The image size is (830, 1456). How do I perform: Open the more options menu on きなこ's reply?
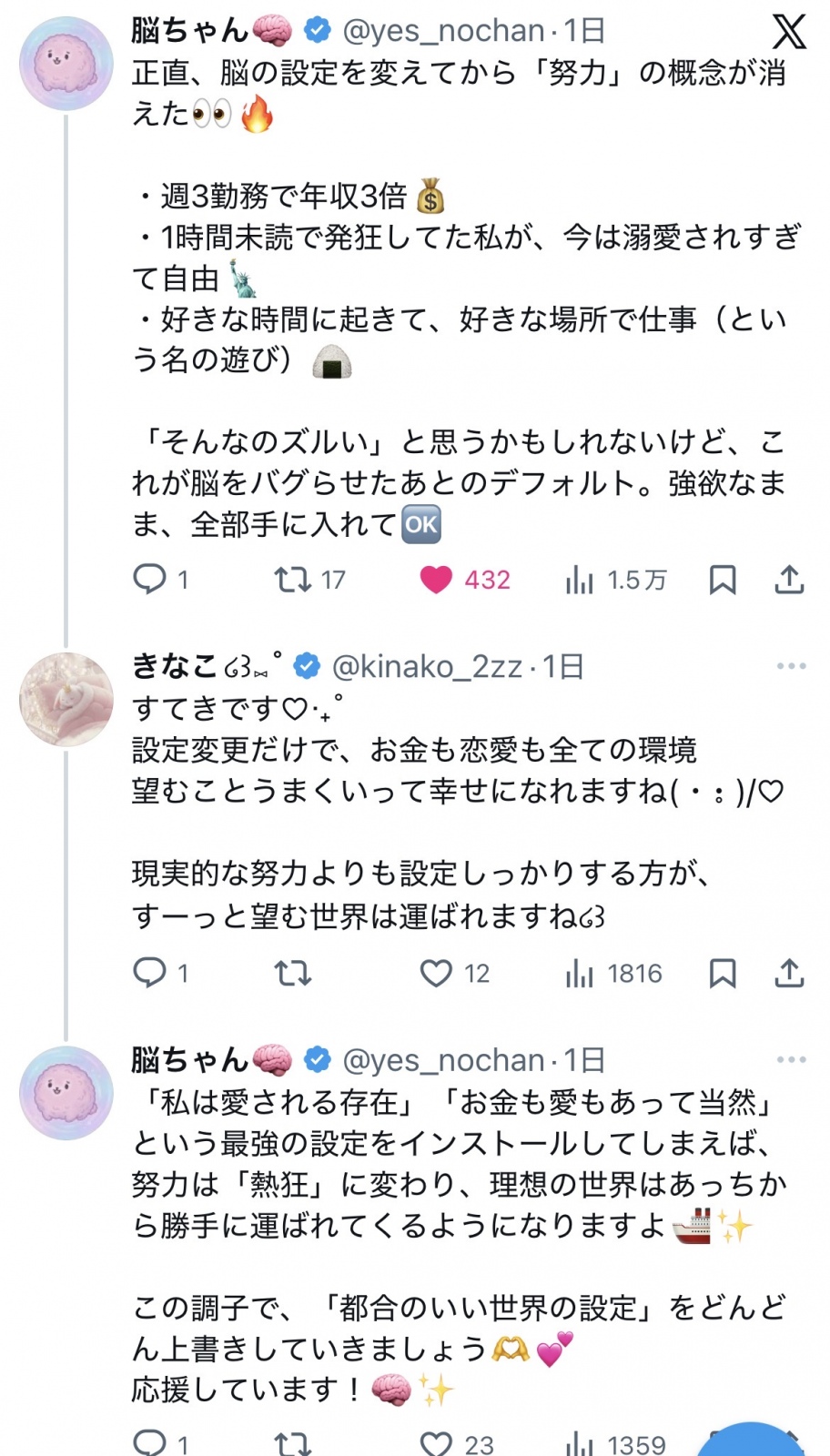click(790, 665)
